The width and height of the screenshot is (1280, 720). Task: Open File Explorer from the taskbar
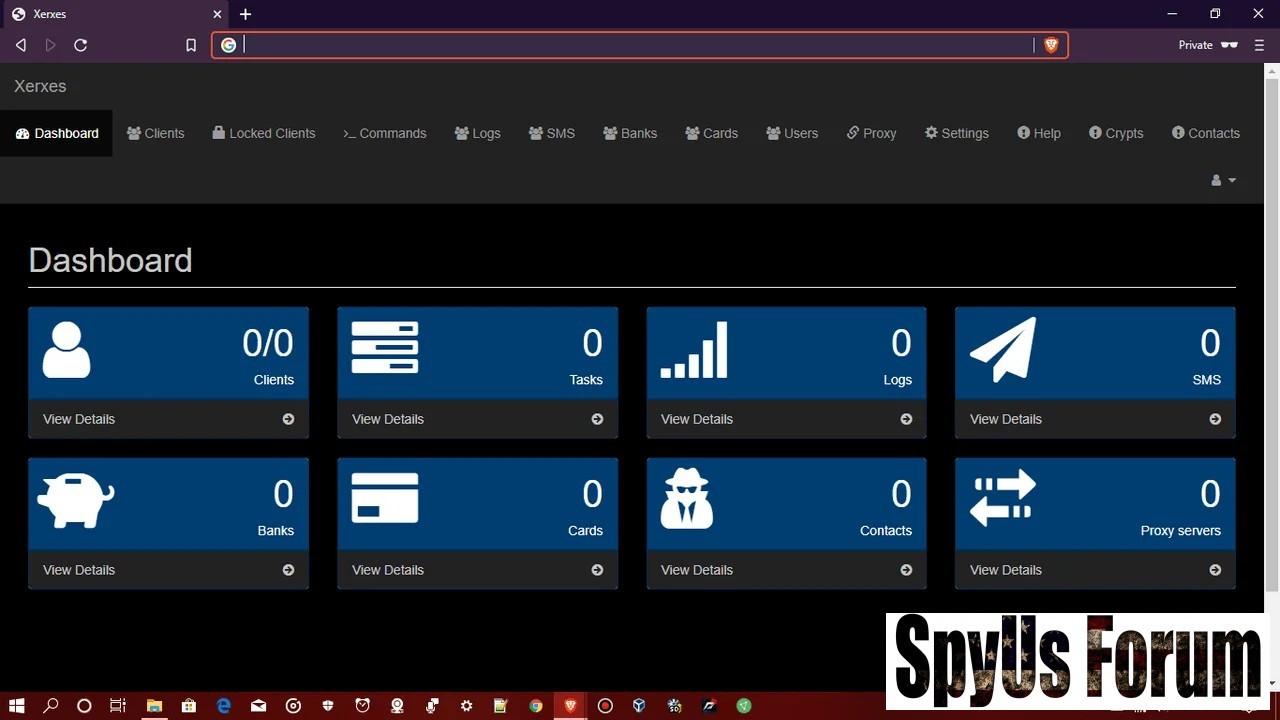click(154, 706)
